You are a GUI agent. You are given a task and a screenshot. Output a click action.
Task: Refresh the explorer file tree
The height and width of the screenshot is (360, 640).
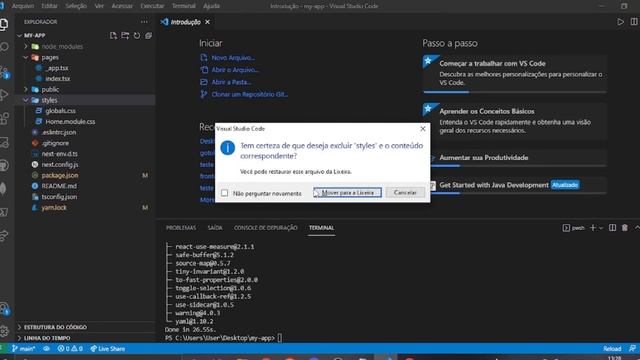coord(137,36)
